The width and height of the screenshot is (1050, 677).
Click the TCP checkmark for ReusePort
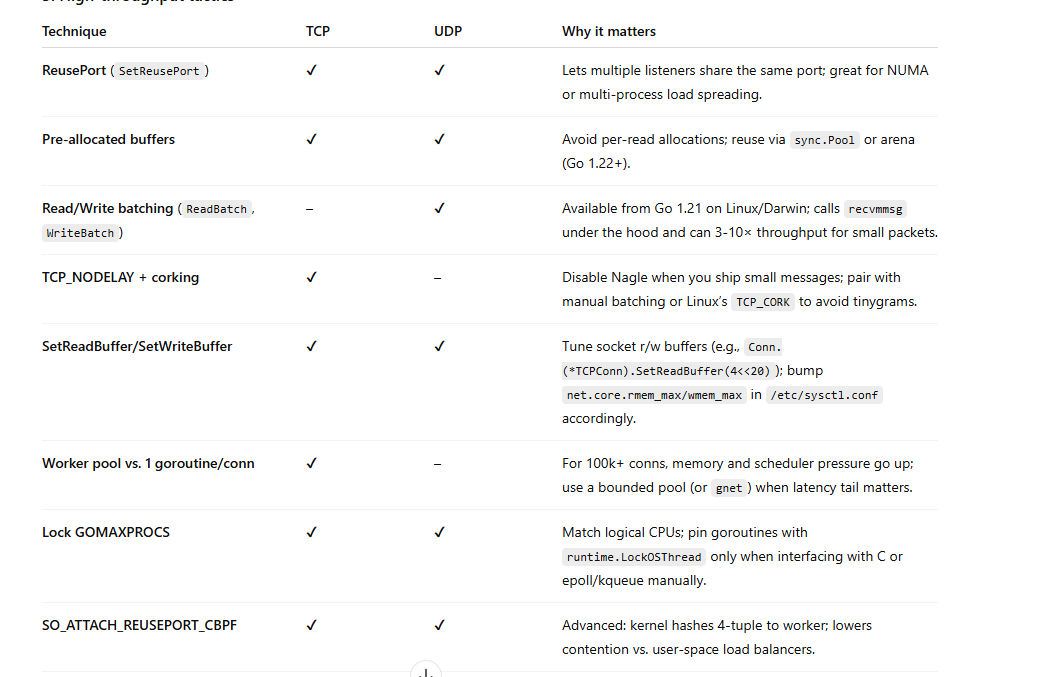[311, 70]
